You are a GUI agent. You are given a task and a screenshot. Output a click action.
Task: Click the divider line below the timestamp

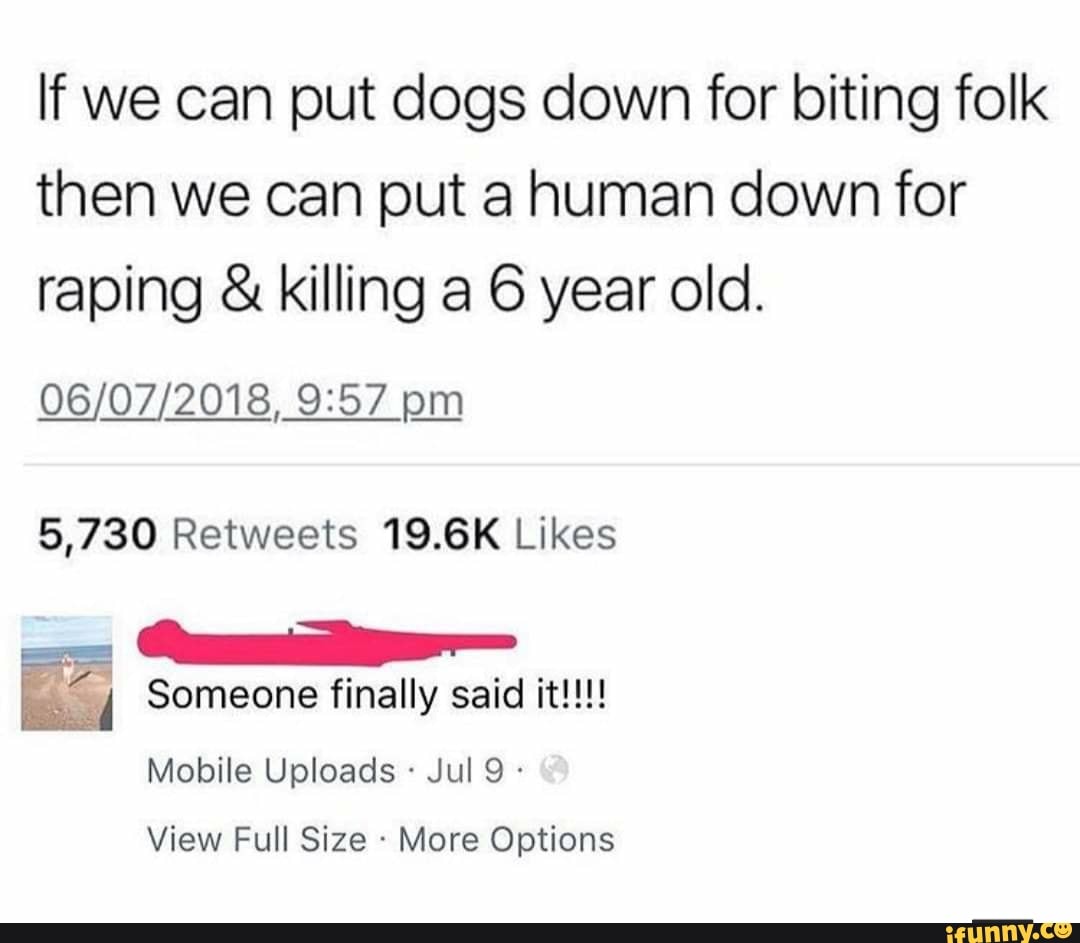point(551,465)
